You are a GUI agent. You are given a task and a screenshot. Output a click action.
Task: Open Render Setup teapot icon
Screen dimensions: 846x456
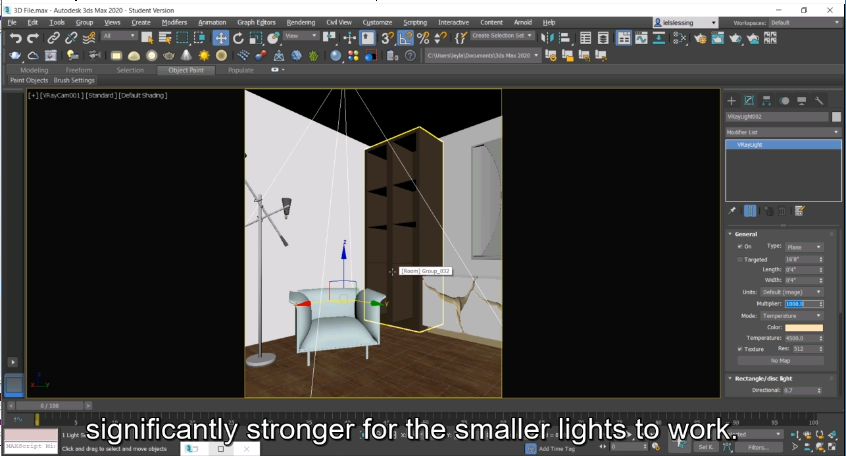[700, 38]
